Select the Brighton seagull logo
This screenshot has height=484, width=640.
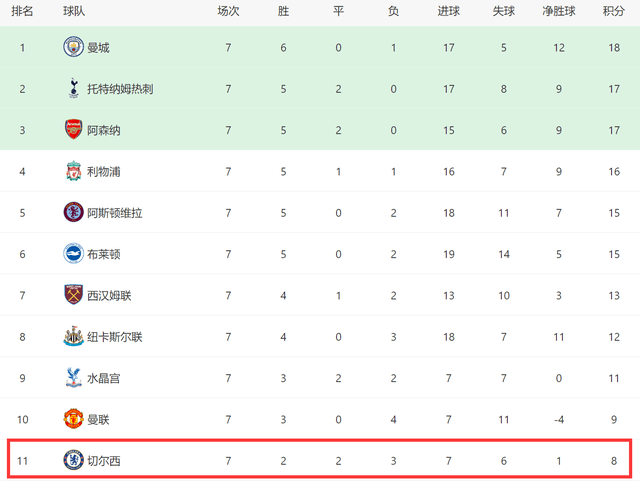click(x=73, y=253)
